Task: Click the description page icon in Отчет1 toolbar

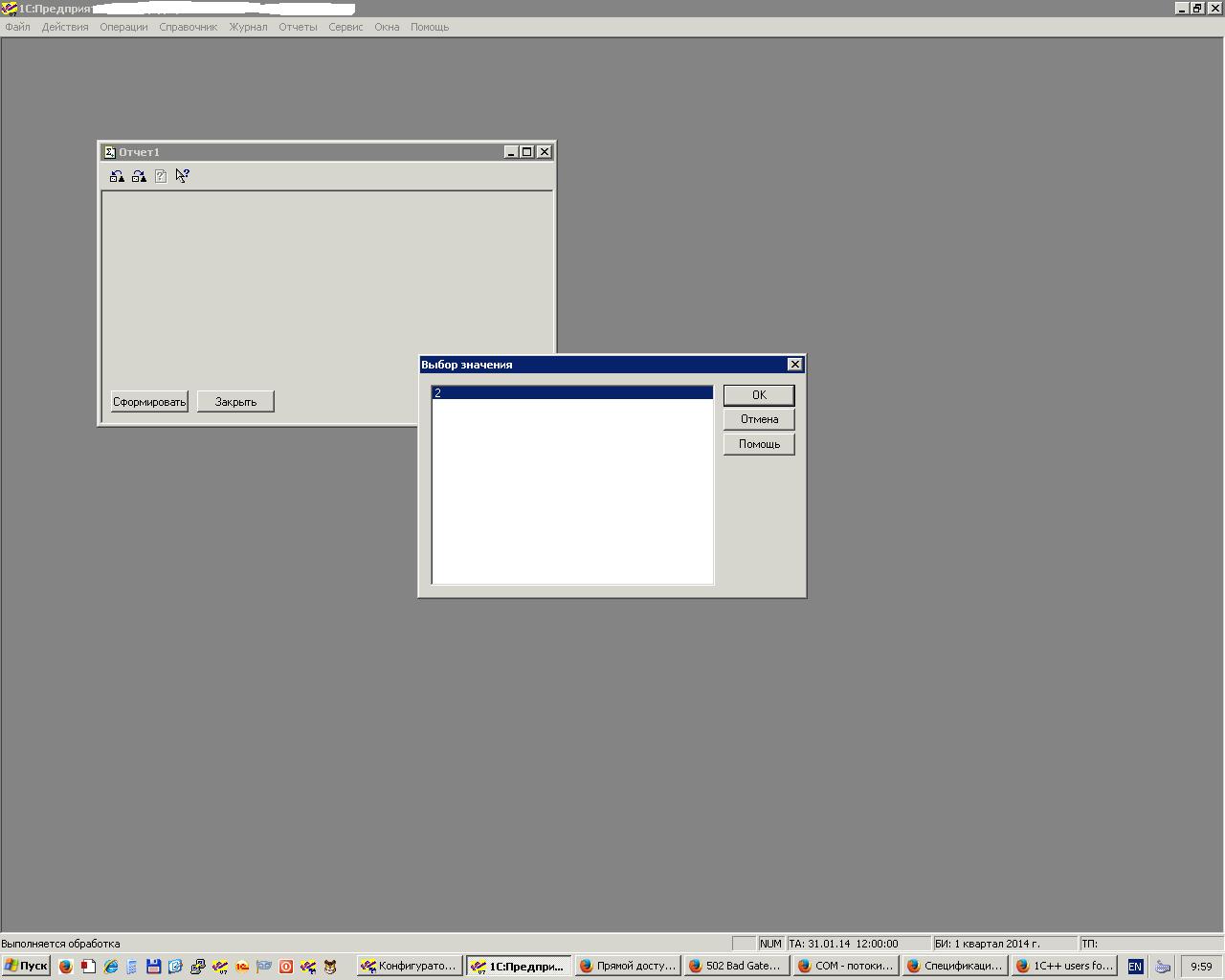Action: (x=161, y=176)
